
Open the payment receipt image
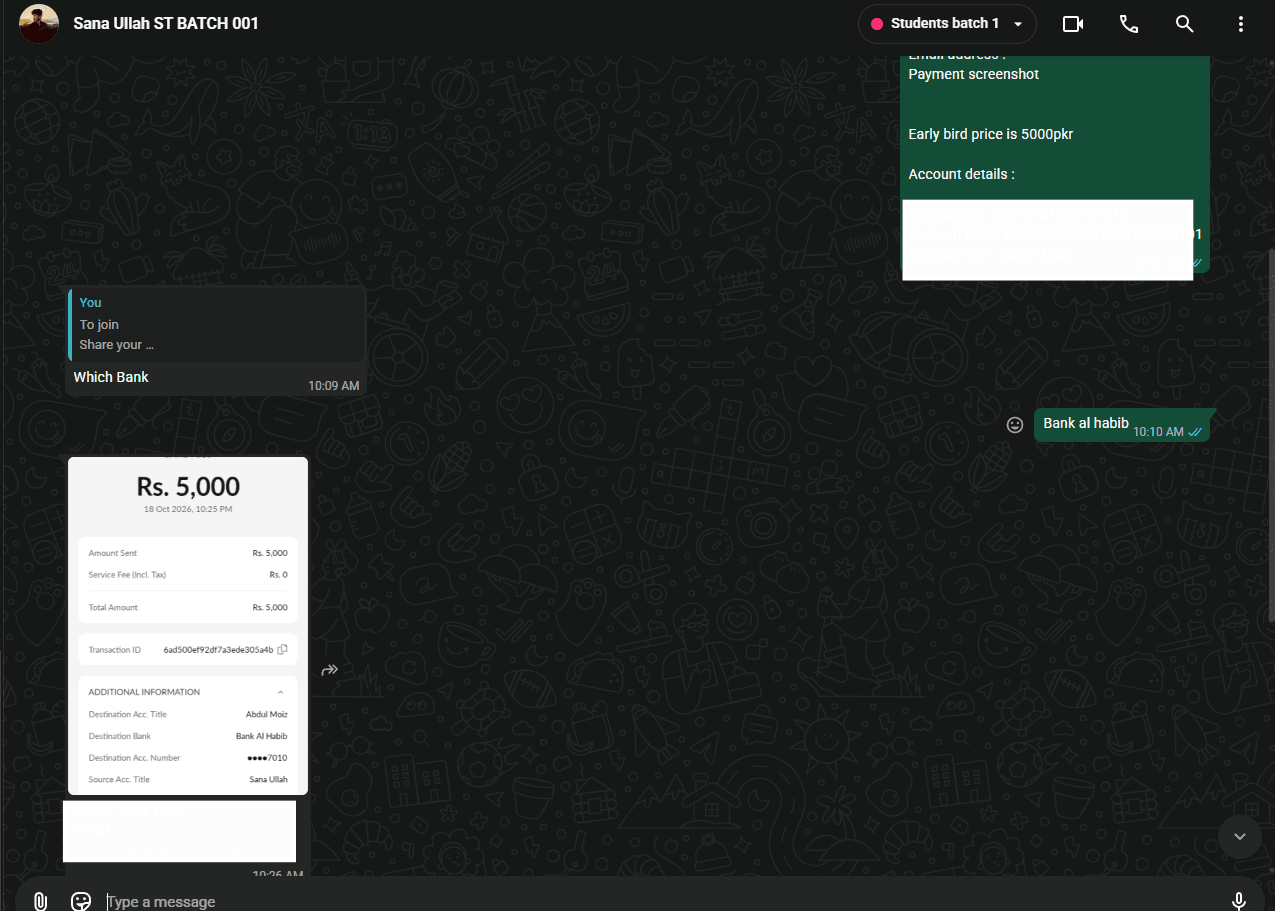(188, 626)
